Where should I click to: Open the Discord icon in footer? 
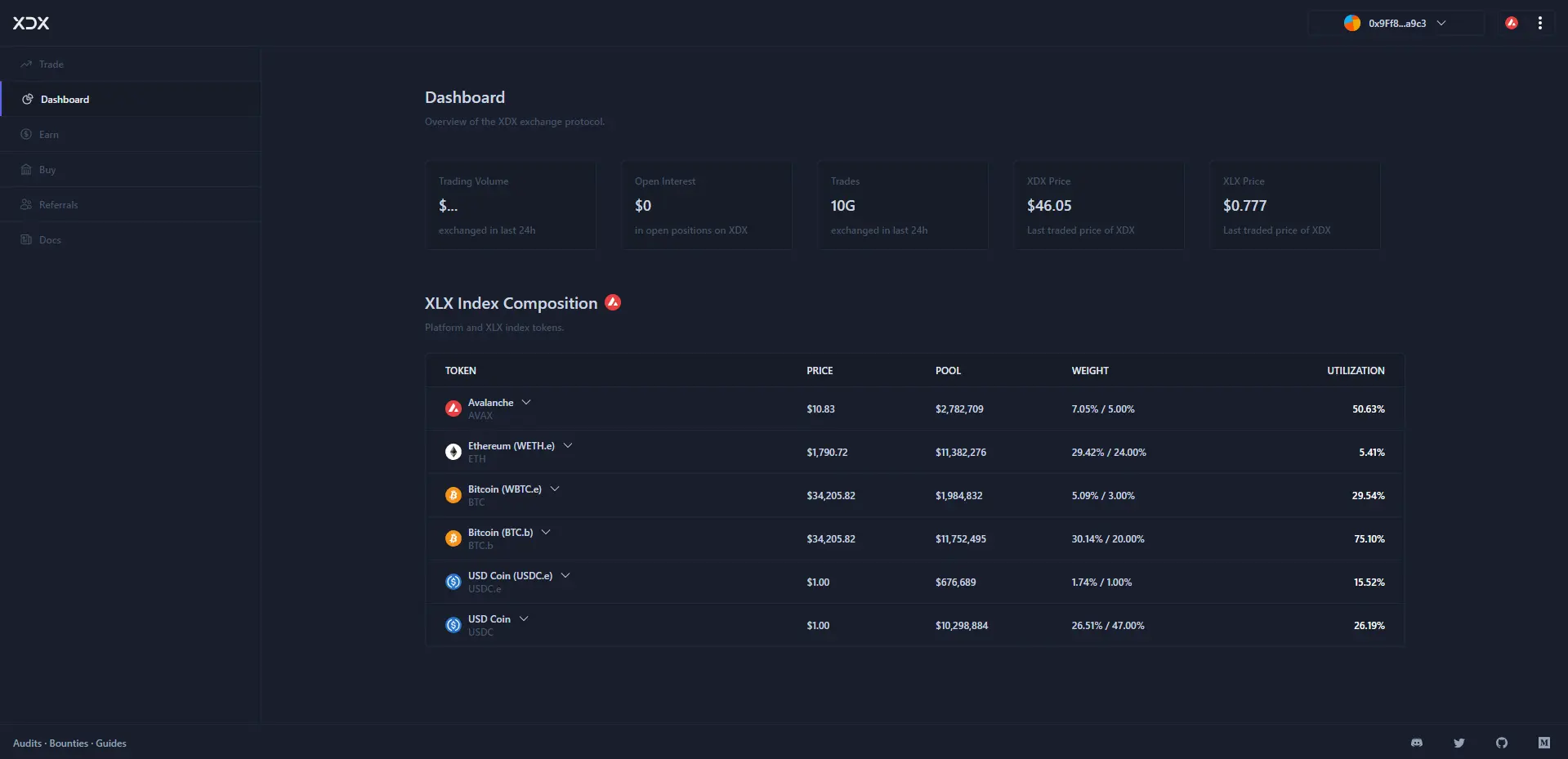tap(1417, 743)
